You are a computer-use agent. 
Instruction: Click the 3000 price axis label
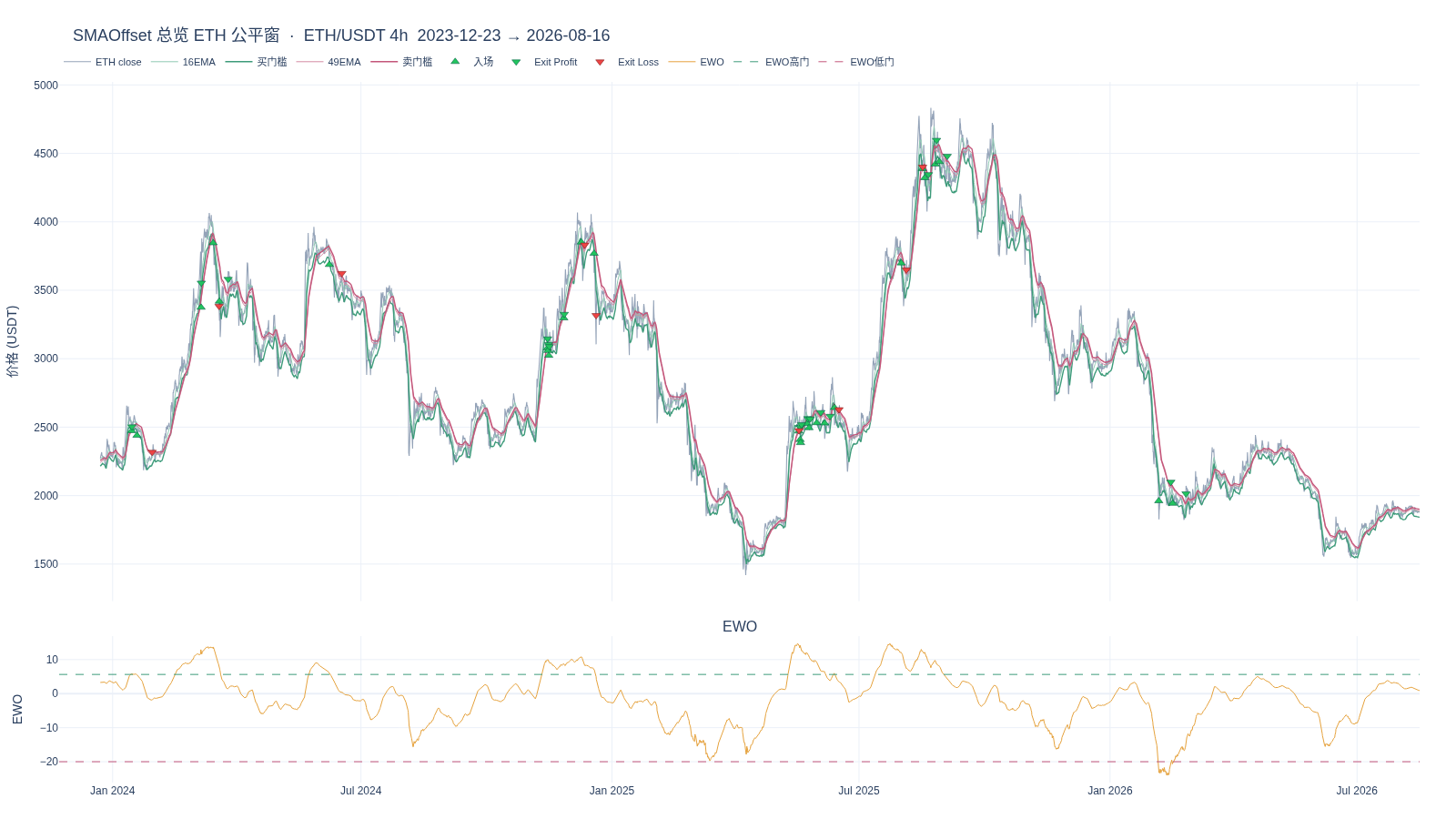click(x=45, y=359)
